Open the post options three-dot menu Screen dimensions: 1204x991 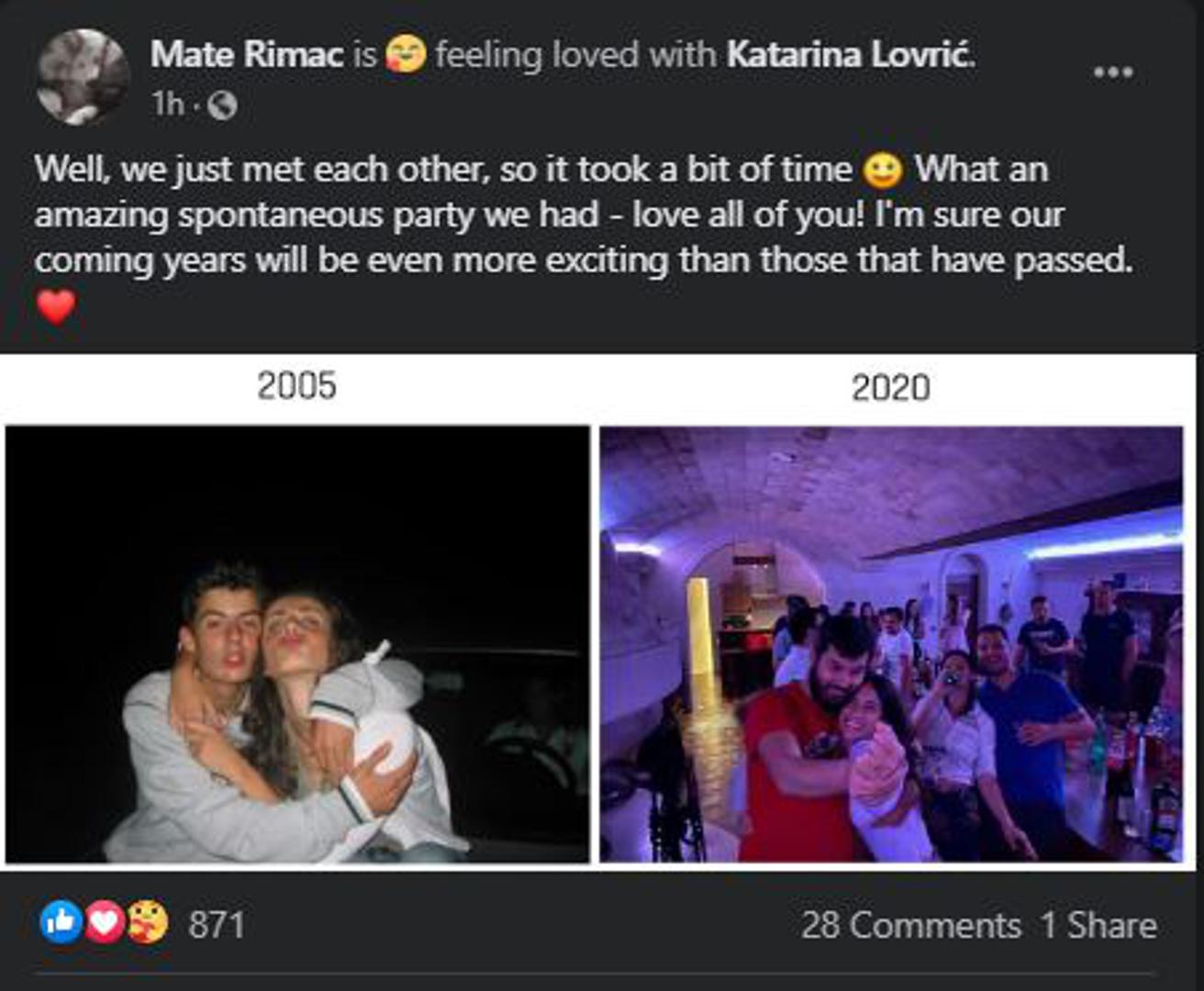[1113, 72]
